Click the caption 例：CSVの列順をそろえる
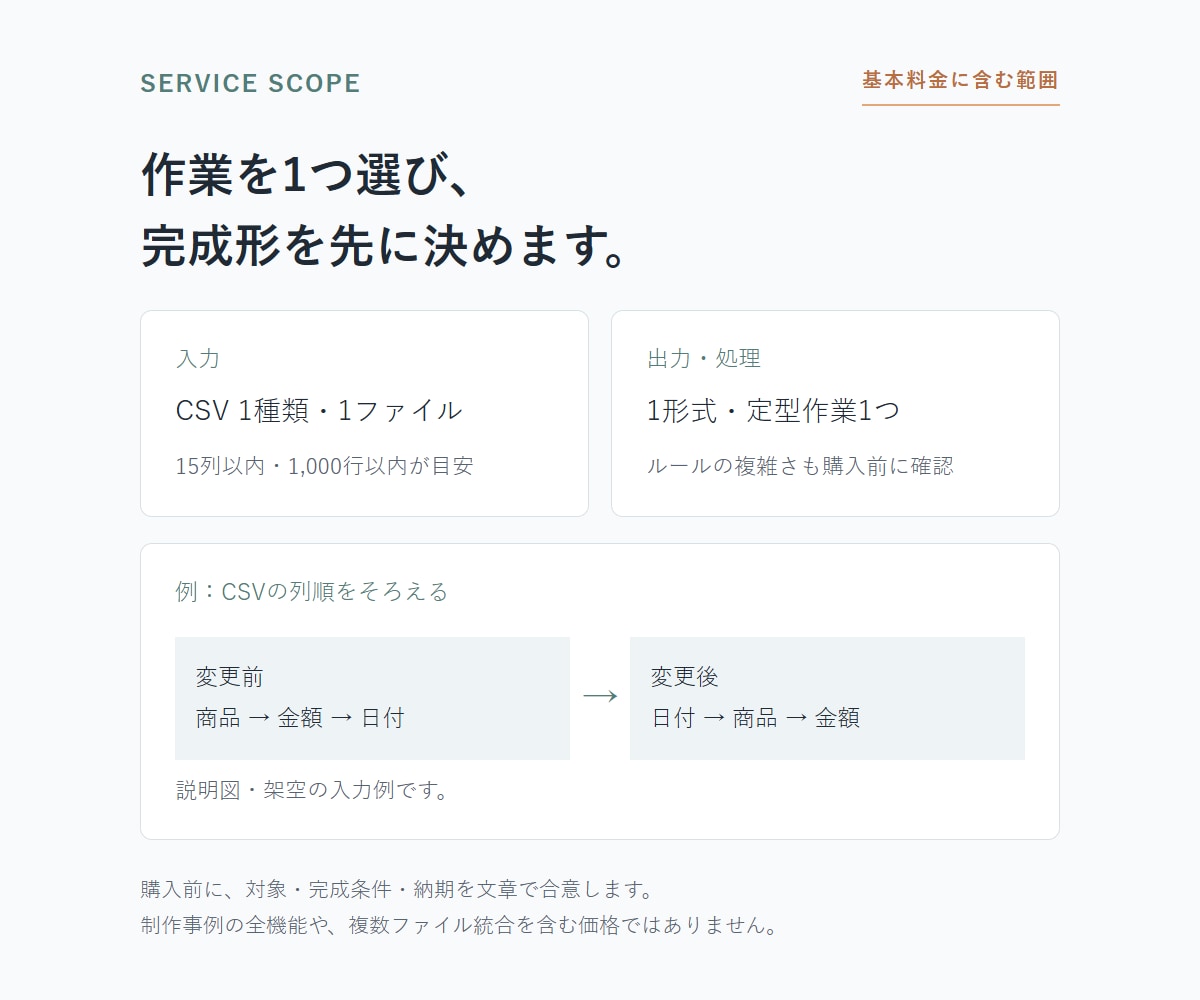Screen dimensions: 1200x1000 312,591
